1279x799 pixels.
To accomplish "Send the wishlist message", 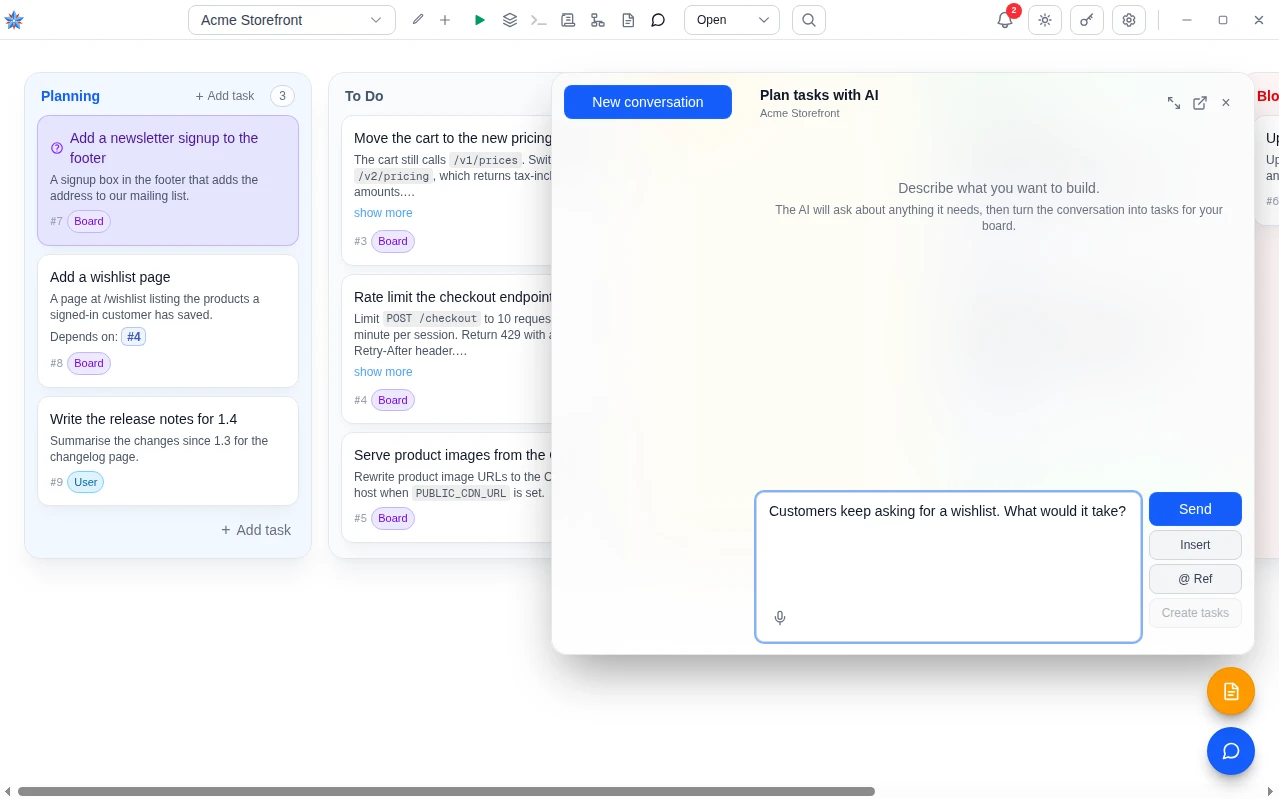I will click(x=1195, y=509).
